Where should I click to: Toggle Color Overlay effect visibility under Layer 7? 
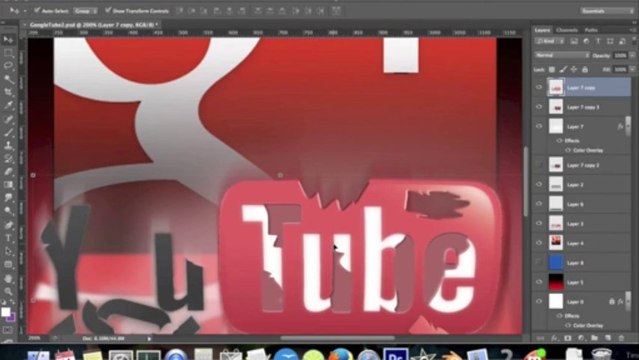tap(568, 150)
